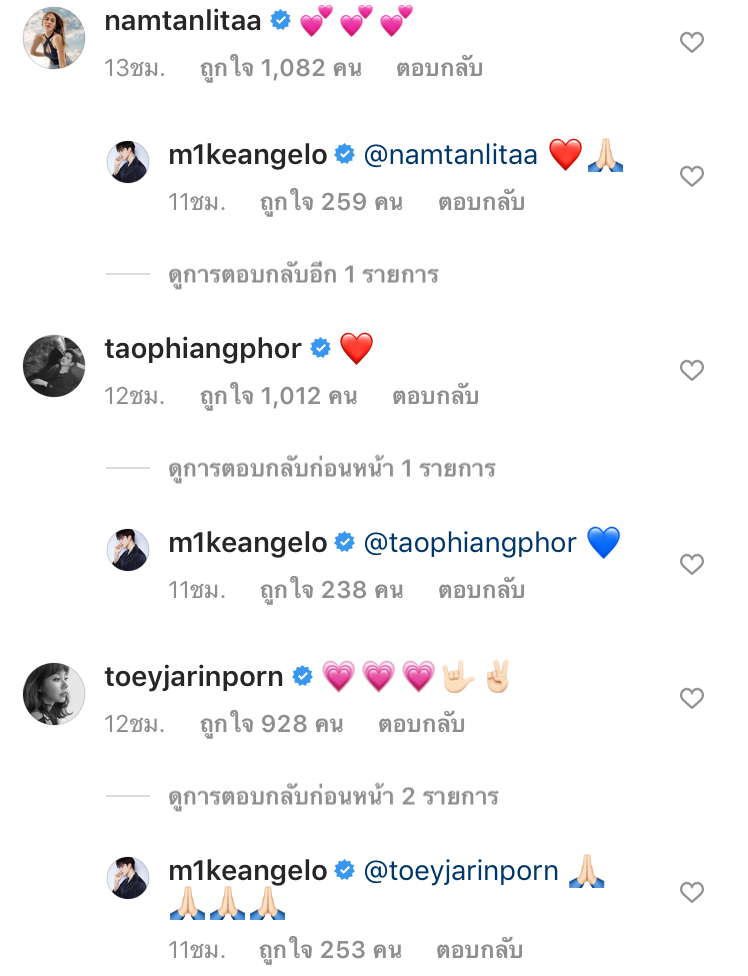Open m1keangelo avatar beside @toeyjarinporn reply
The image size is (748, 976).
128,878
